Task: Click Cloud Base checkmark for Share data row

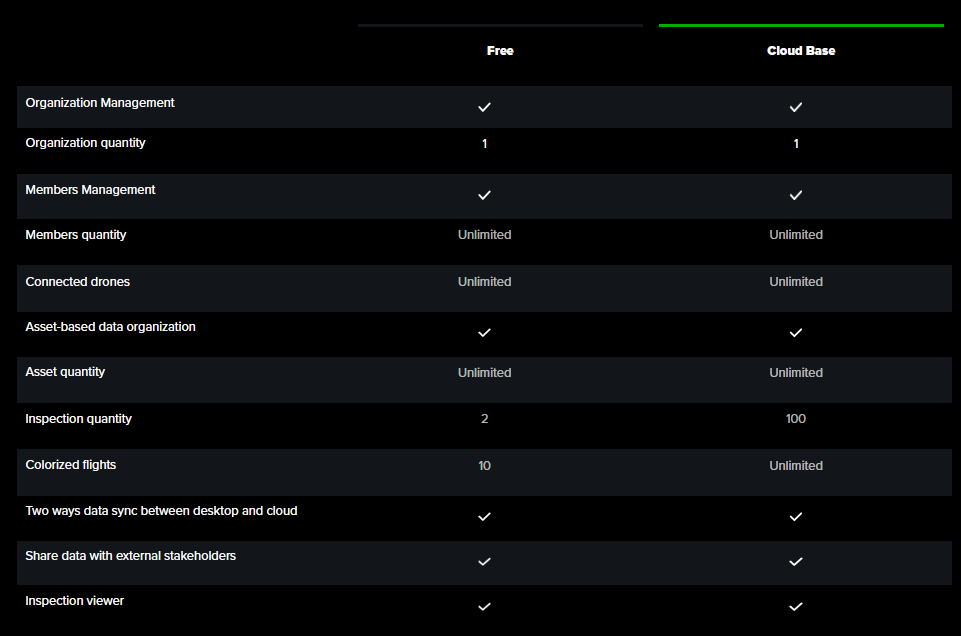Action: point(796,562)
